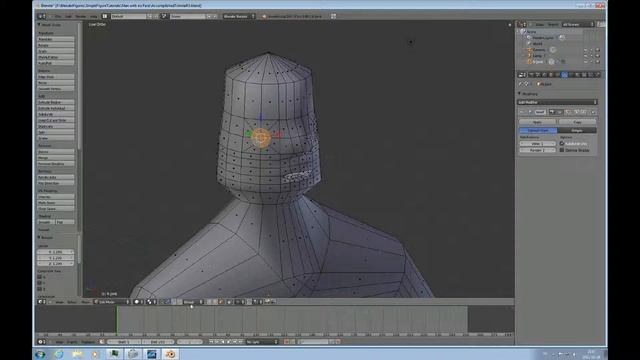Open the Physics properties tab icon
This screenshot has width=640, height=360.
[x=597, y=75]
